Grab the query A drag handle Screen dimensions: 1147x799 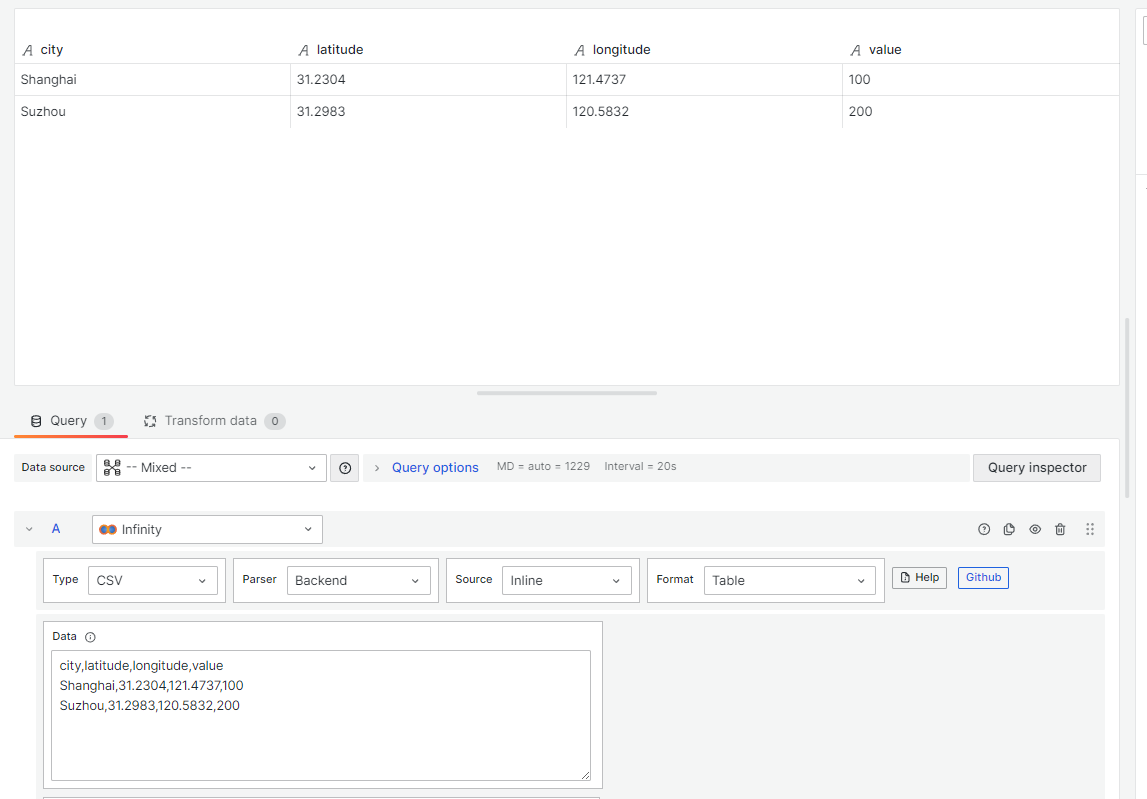point(1090,529)
